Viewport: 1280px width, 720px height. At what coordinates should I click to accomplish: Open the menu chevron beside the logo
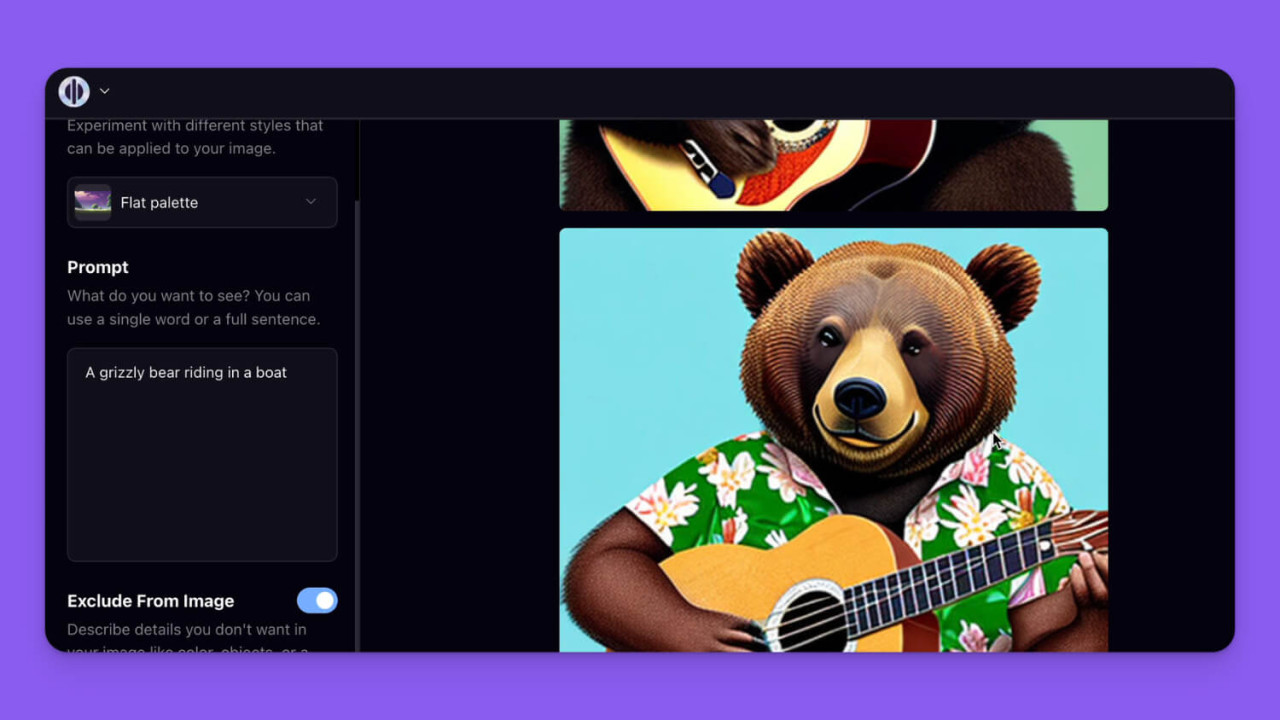pyautogui.click(x=104, y=91)
